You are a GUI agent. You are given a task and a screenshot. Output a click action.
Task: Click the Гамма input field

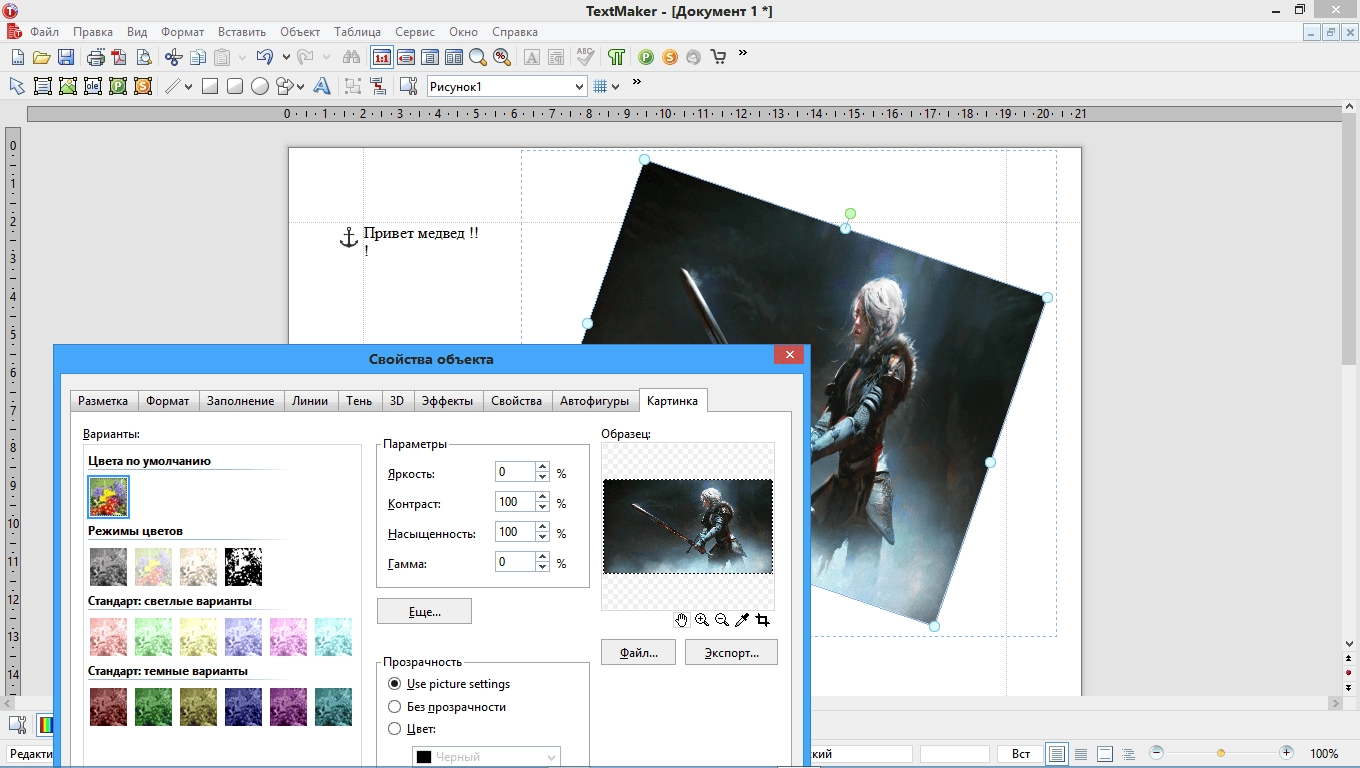tap(514, 563)
